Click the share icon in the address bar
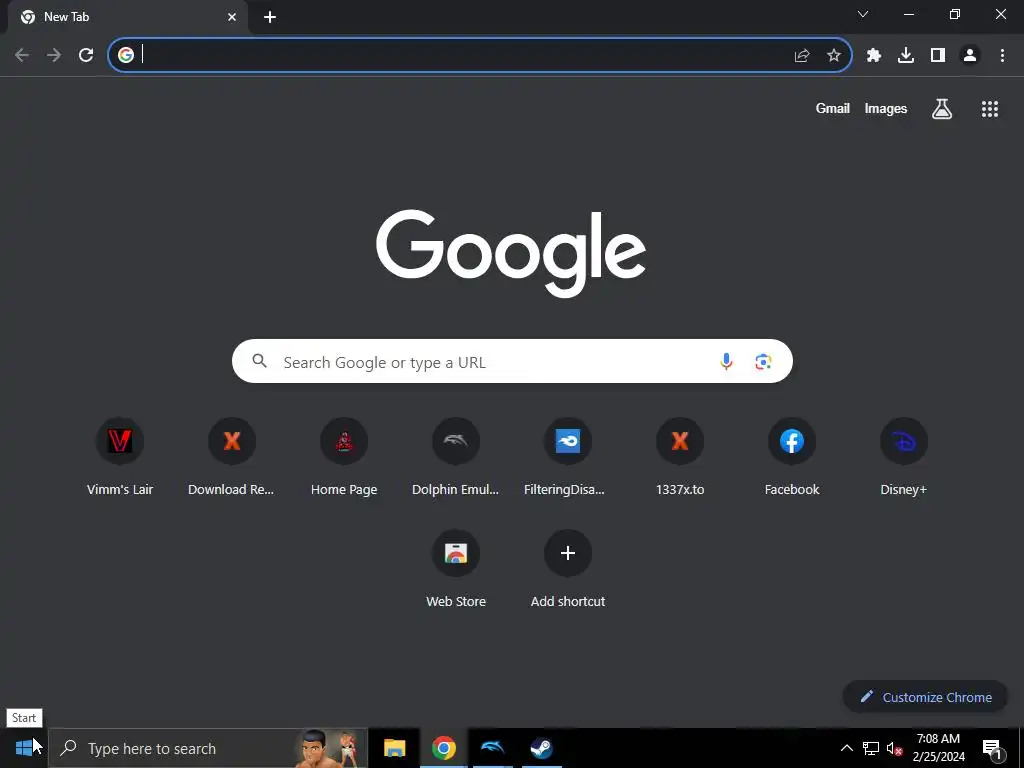Image resolution: width=1024 pixels, height=768 pixels. tap(802, 56)
